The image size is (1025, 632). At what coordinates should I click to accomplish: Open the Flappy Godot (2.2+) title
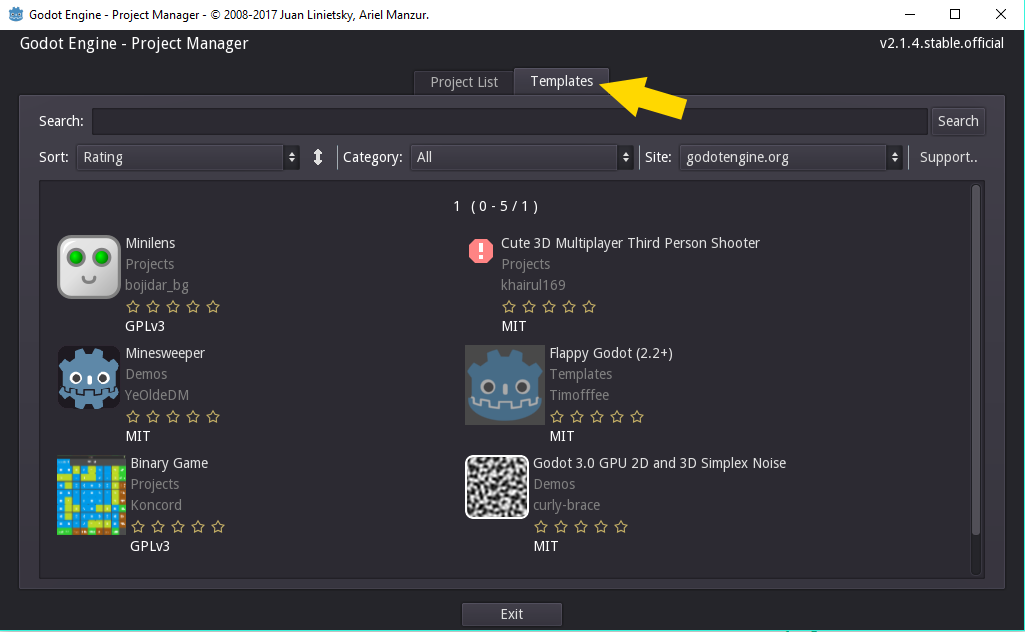point(611,354)
